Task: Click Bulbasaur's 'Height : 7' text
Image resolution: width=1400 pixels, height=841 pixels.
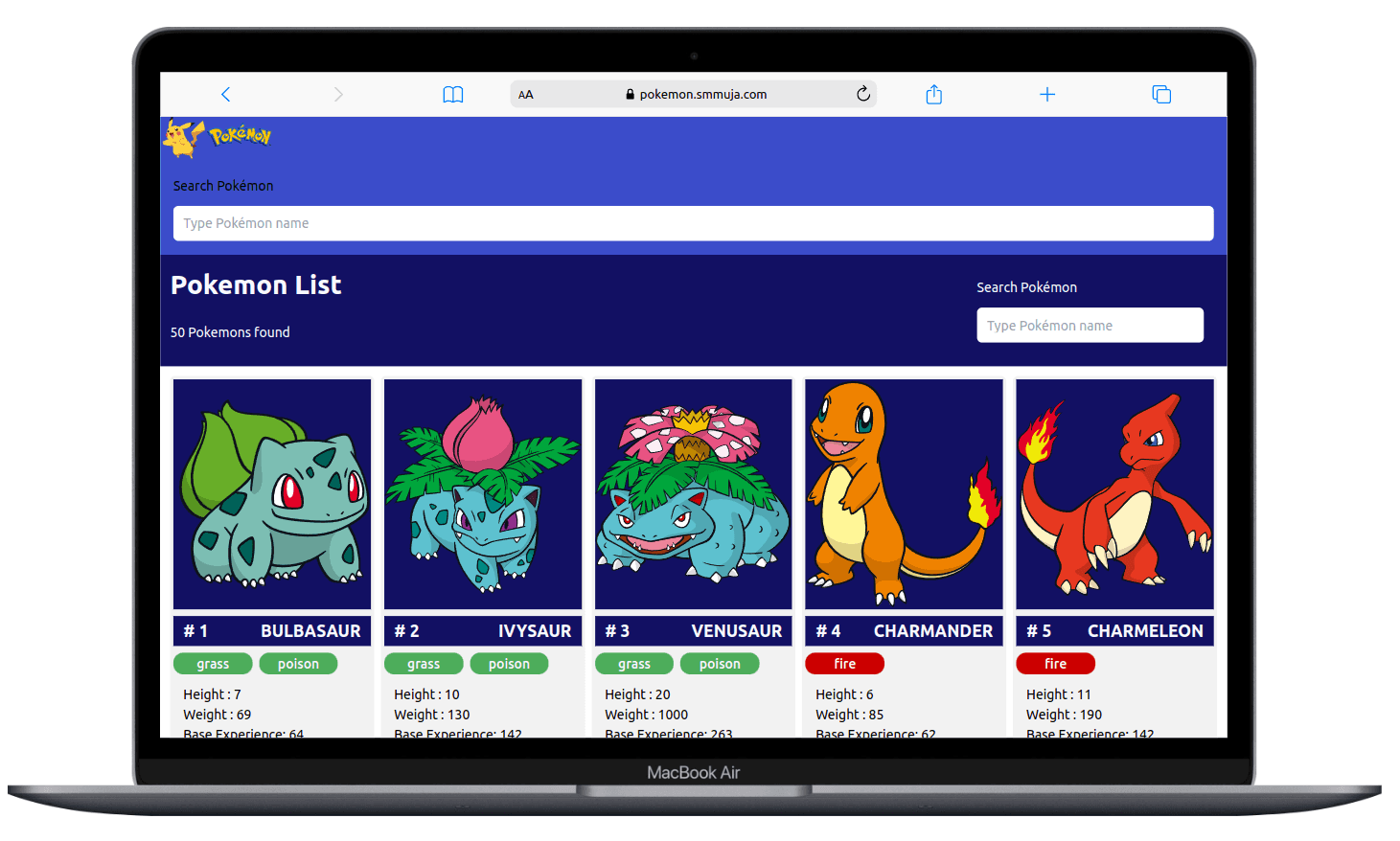Action: point(212,694)
